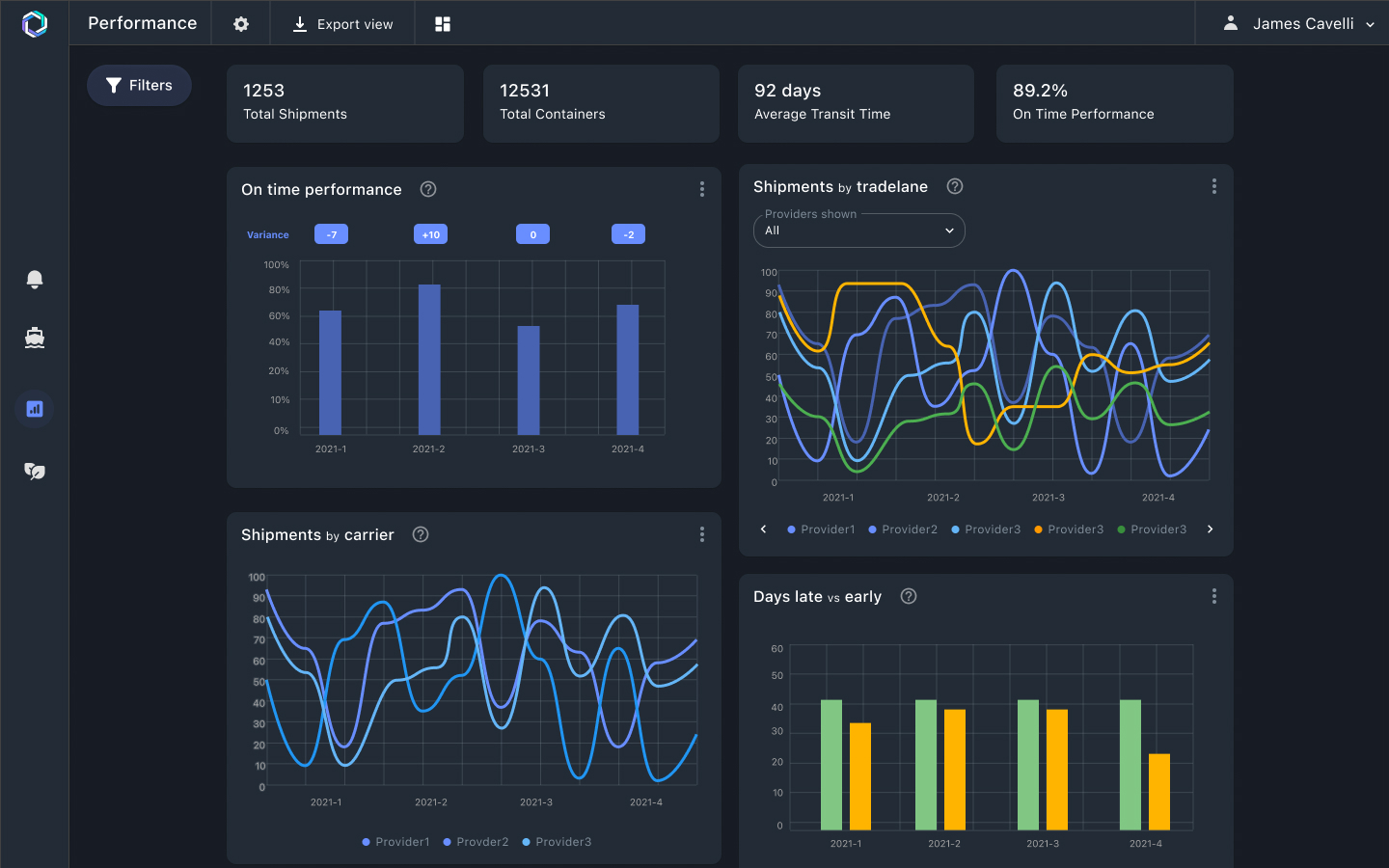Expand more providers with the right chevron
The height and width of the screenshot is (868, 1389).
(1211, 529)
